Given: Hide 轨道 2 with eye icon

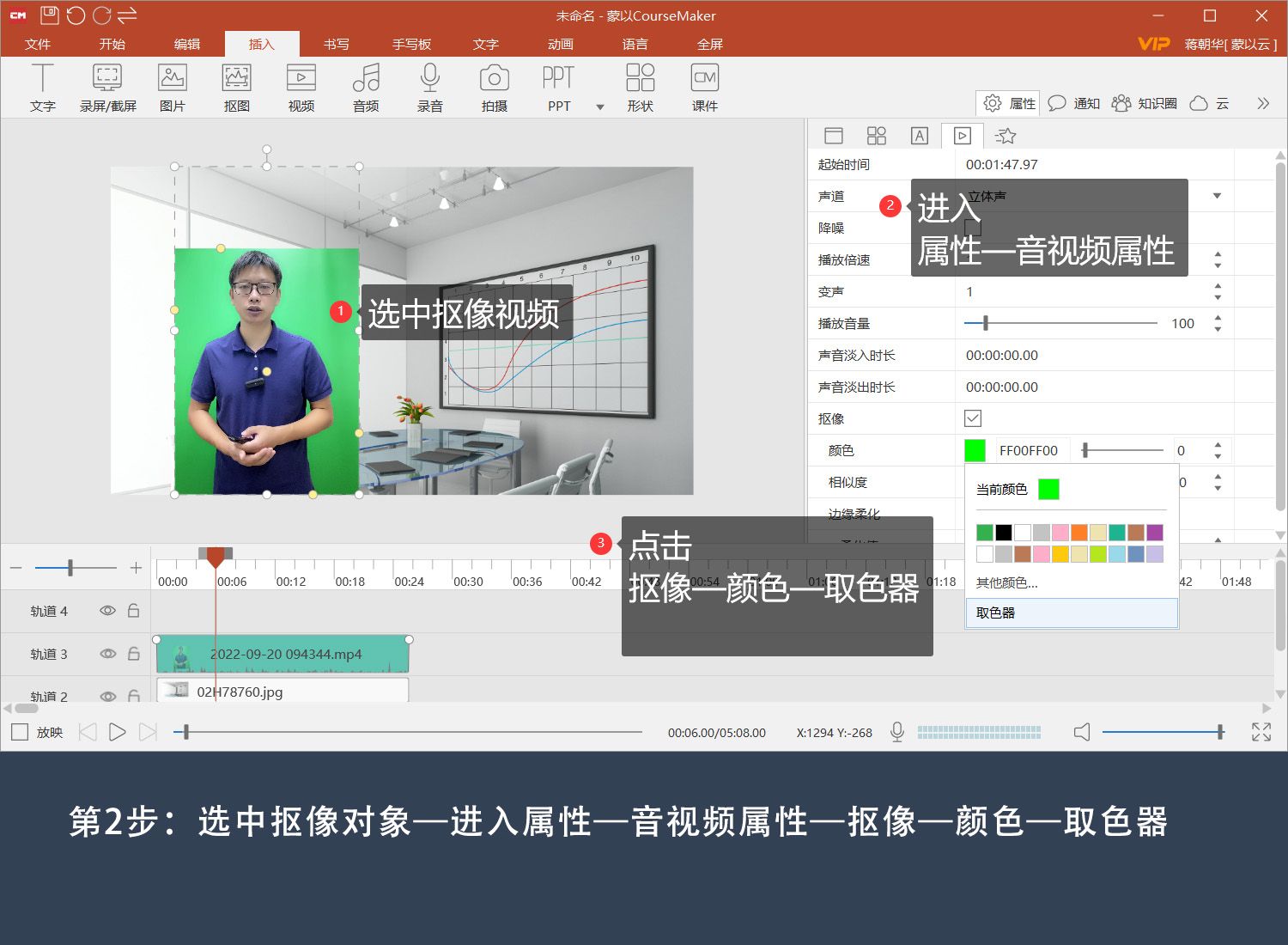Looking at the screenshot, I should pos(107,696).
